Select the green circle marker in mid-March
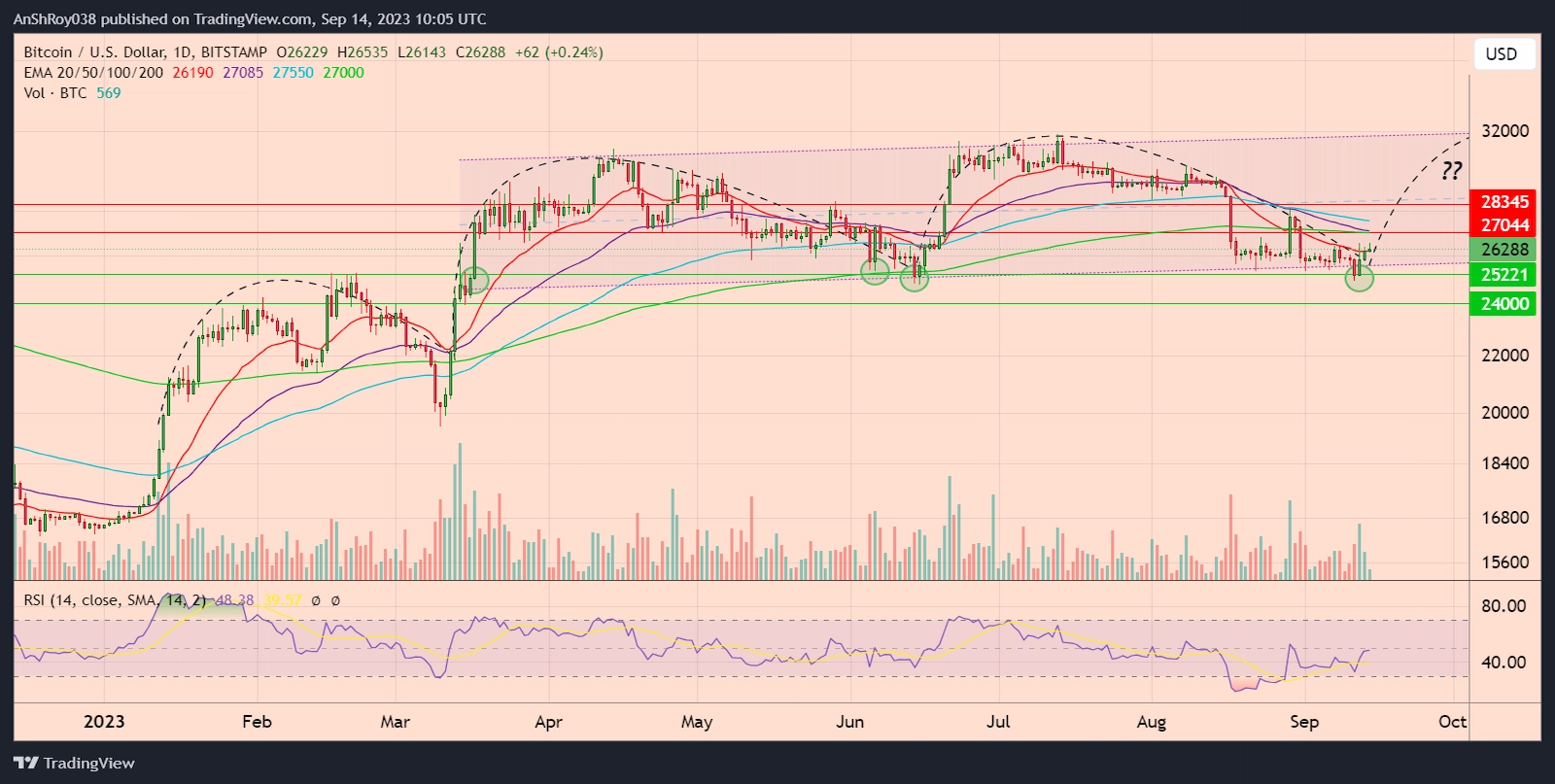This screenshot has height=784, width=1555. tap(474, 281)
